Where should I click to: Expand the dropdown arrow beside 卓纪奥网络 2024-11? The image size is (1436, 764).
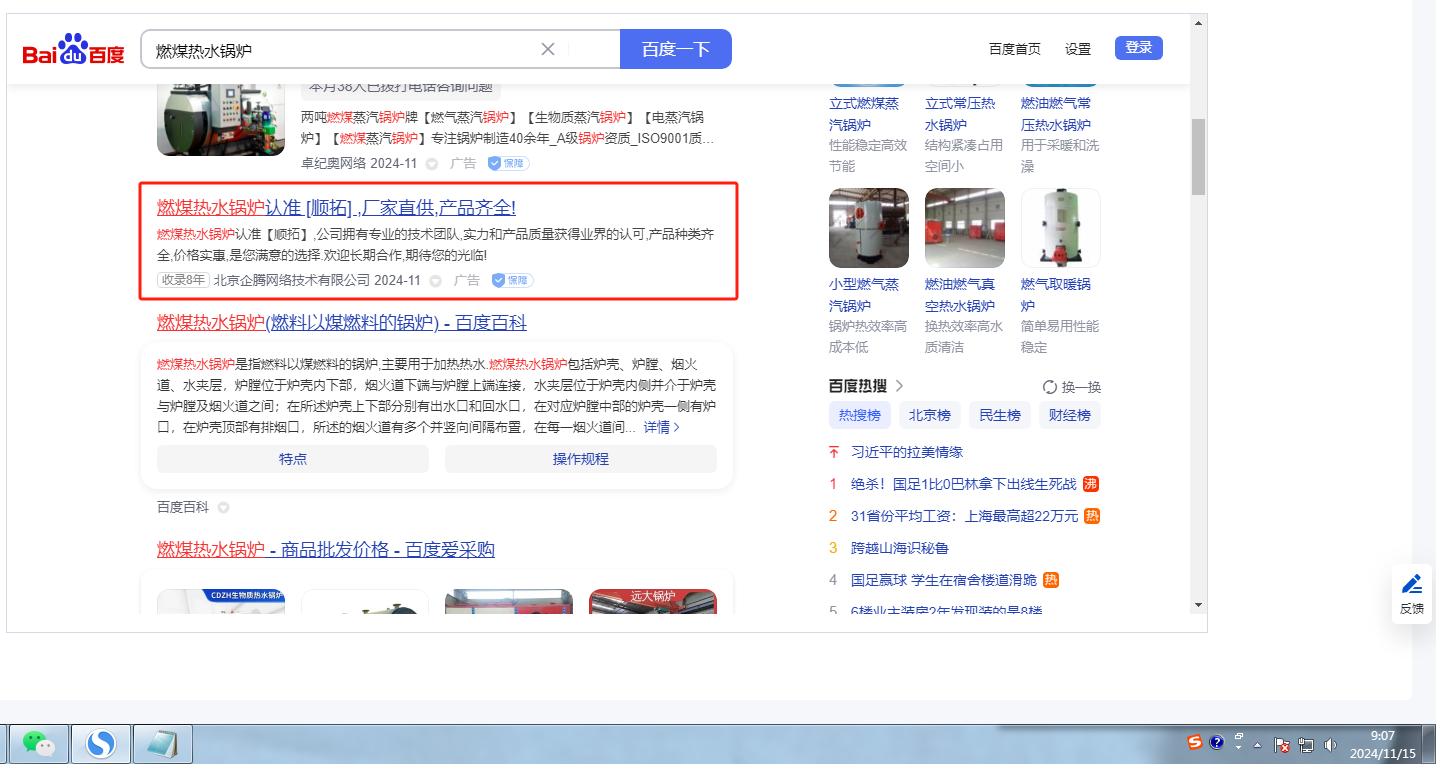point(432,163)
